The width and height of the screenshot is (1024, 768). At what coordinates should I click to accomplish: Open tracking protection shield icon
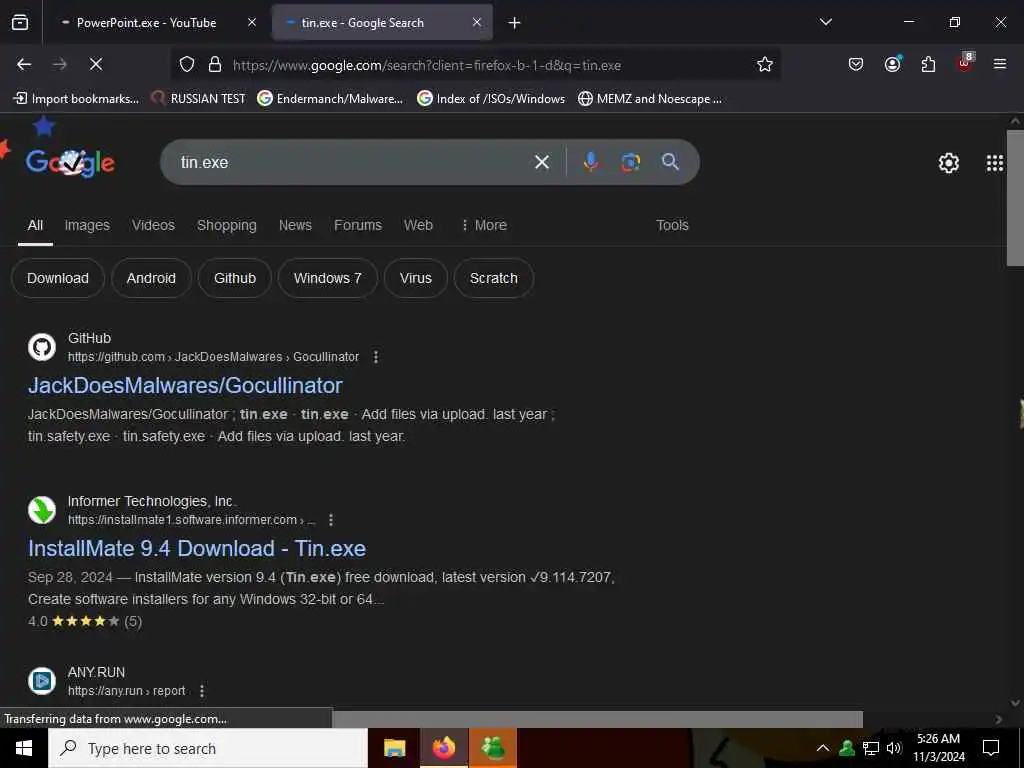187,64
